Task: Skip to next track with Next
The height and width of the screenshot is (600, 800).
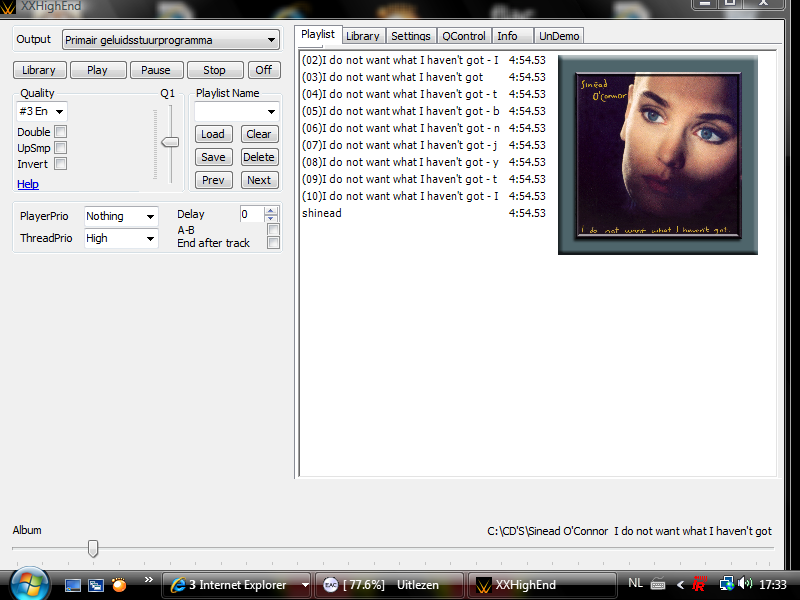Action: (259, 180)
